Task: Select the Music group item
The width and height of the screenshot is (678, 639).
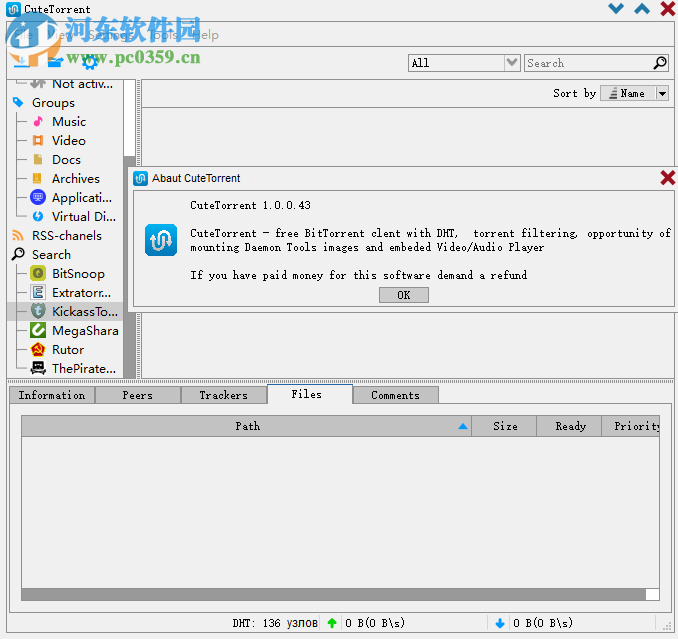Action: (x=69, y=121)
